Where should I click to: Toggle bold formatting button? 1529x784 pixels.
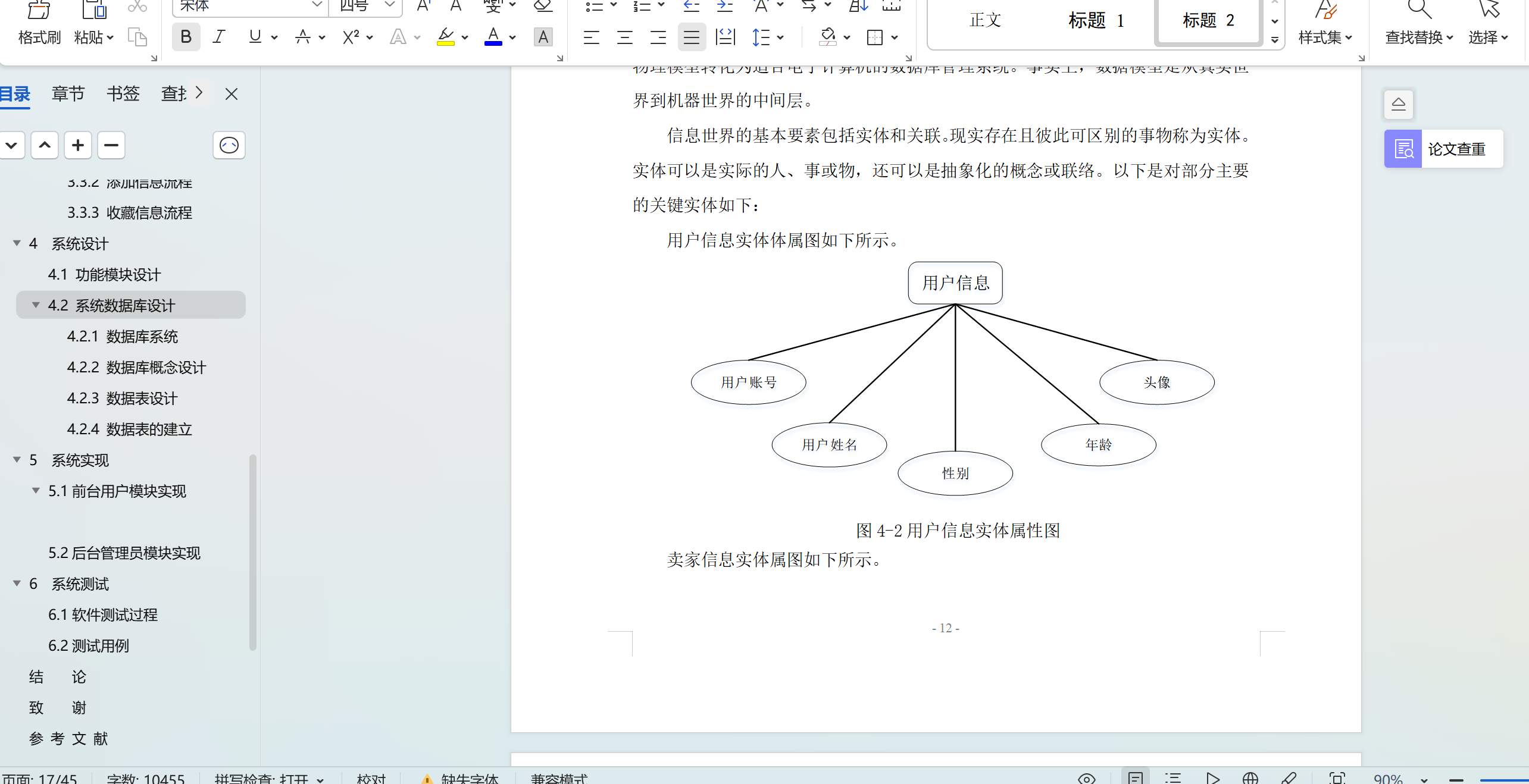186,37
